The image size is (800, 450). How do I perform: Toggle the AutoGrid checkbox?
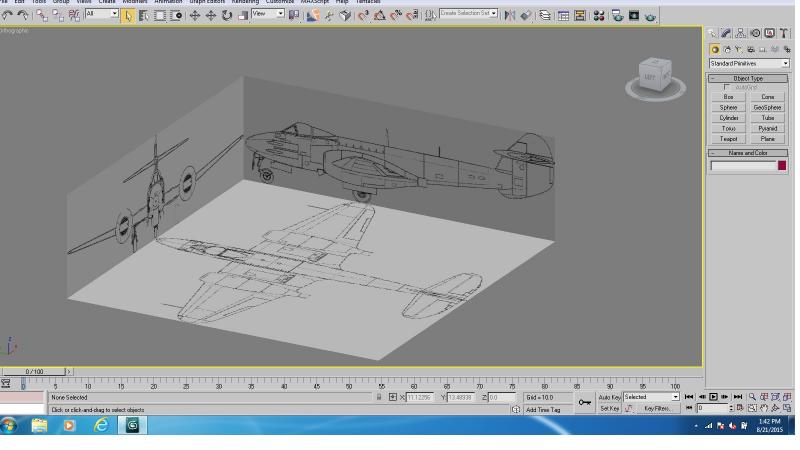tap(727, 87)
